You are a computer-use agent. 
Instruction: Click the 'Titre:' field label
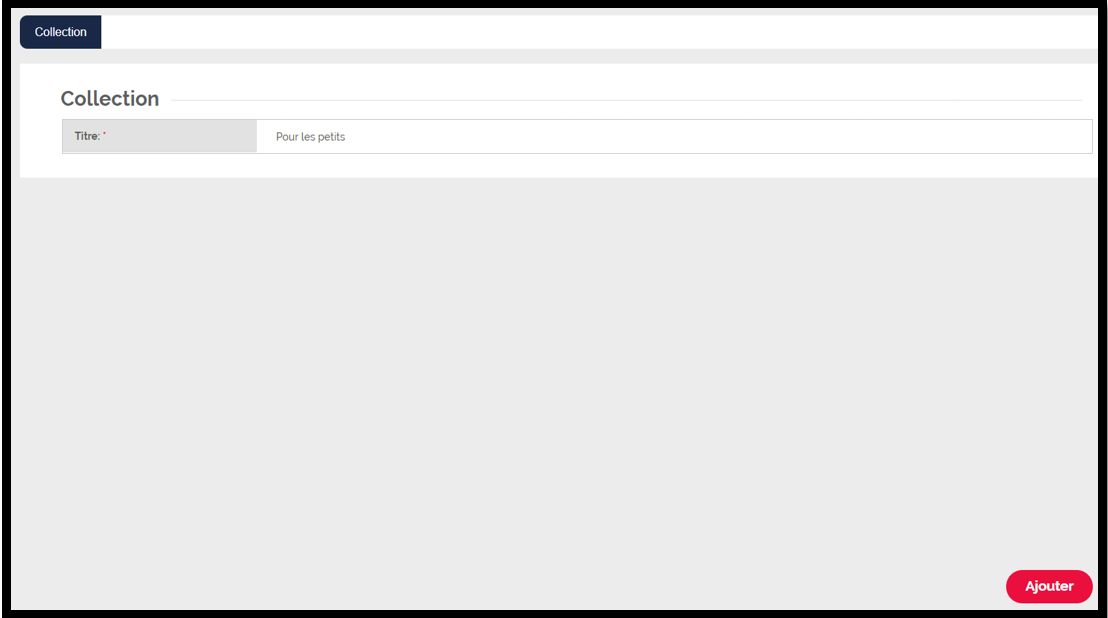[88, 136]
